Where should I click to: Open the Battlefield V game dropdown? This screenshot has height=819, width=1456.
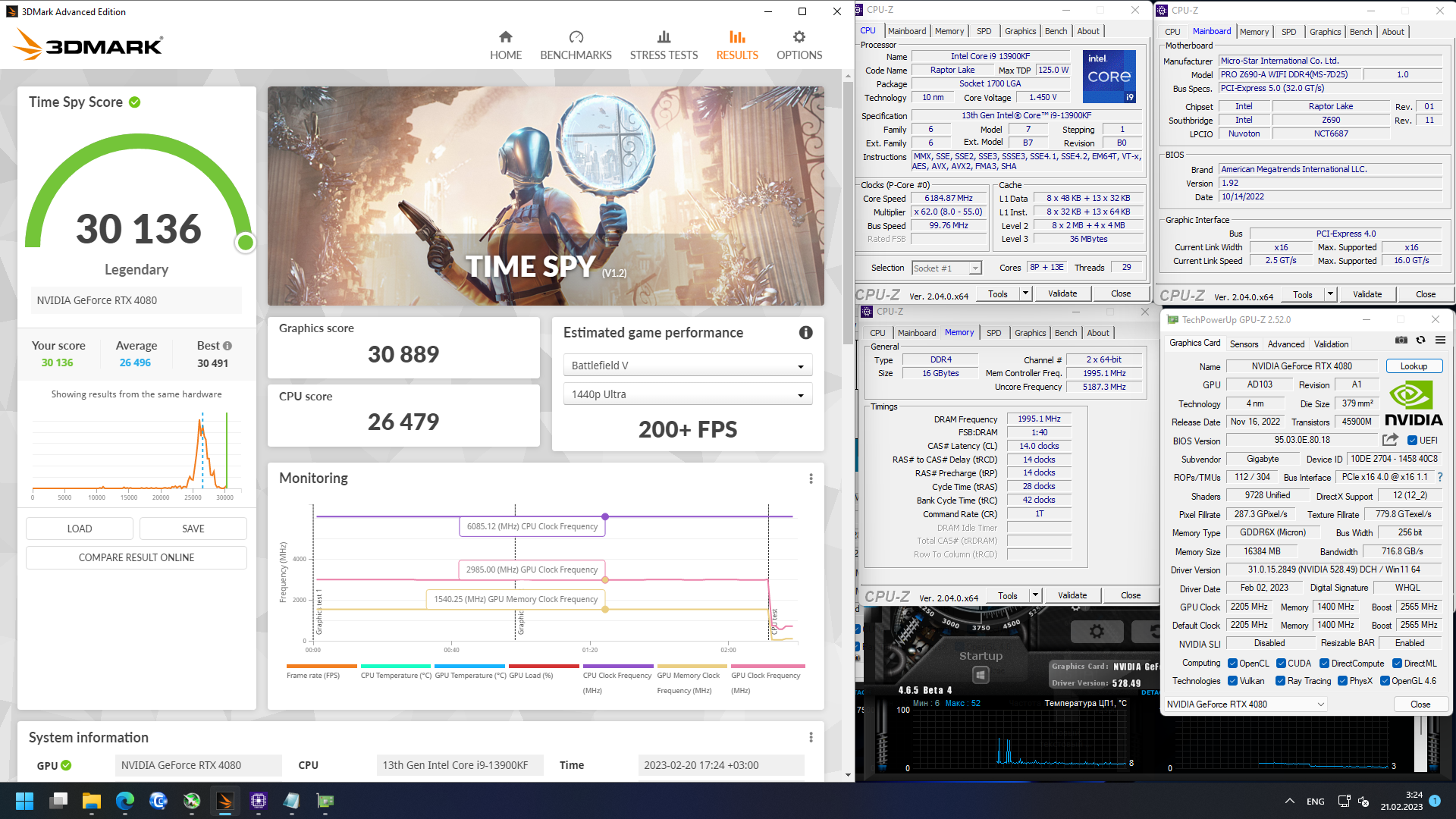(x=688, y=366)
